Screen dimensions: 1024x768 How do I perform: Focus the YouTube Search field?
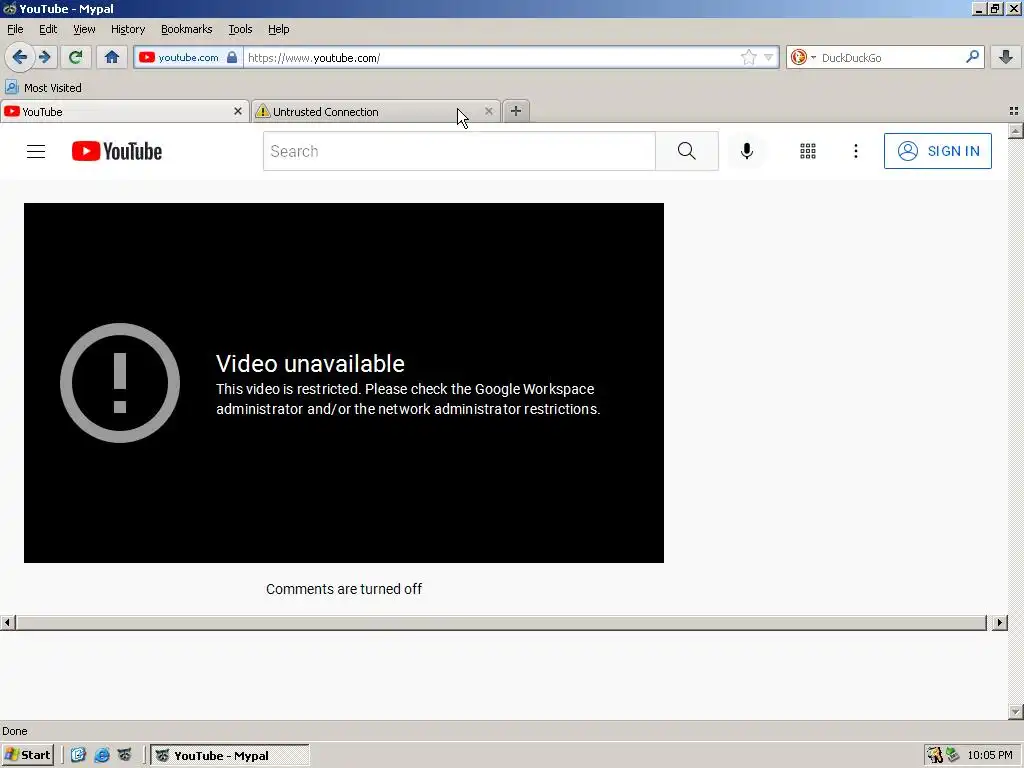459,152
